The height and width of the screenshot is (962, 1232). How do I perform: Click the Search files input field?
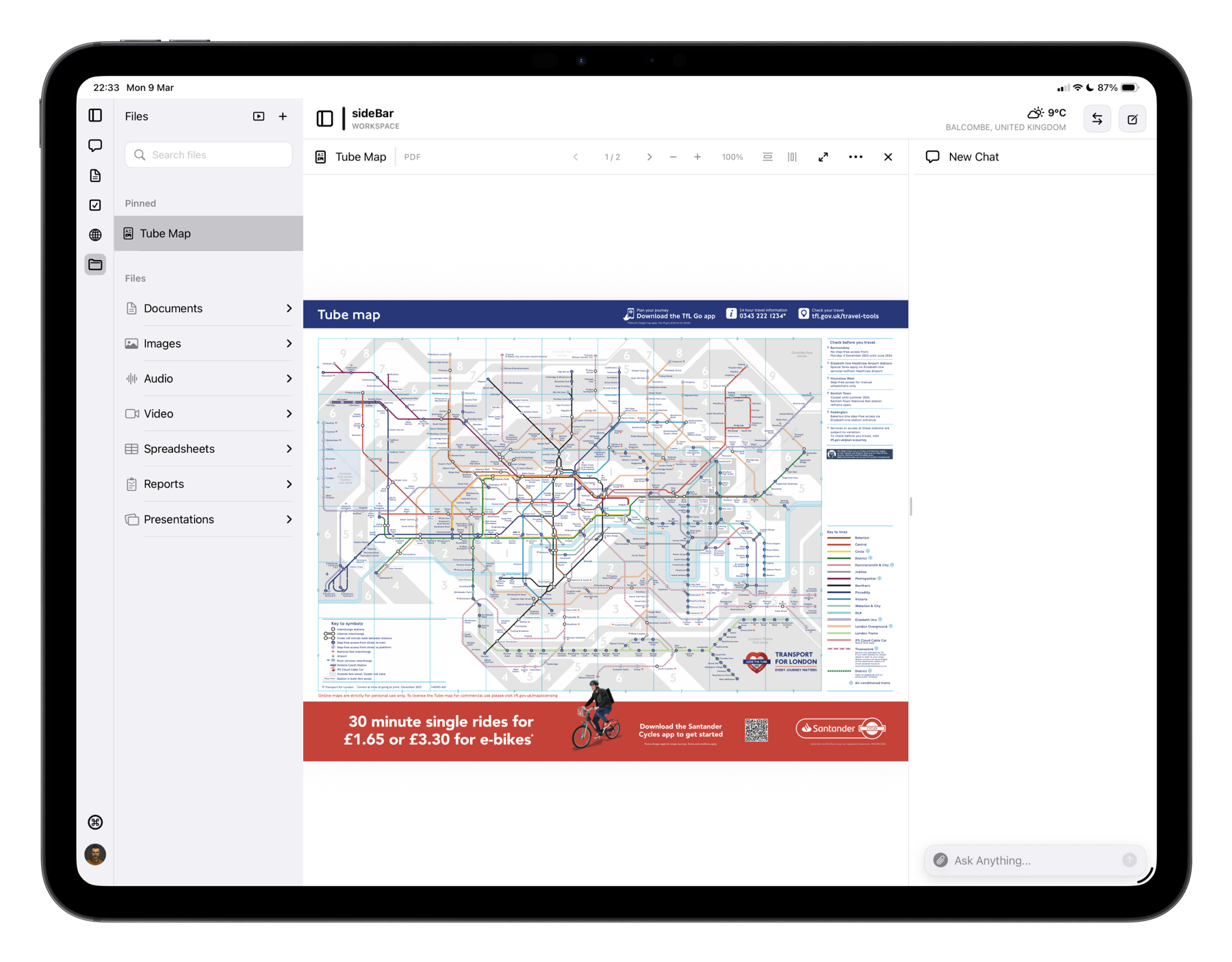pos(208,155)
